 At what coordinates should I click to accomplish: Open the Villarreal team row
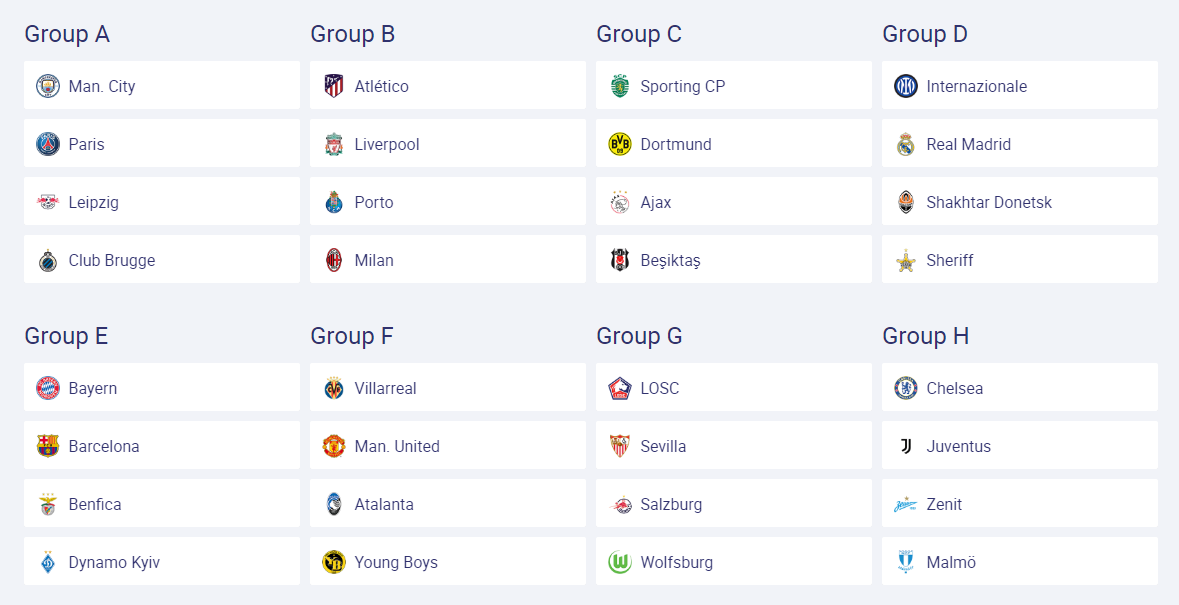[447, 388]
